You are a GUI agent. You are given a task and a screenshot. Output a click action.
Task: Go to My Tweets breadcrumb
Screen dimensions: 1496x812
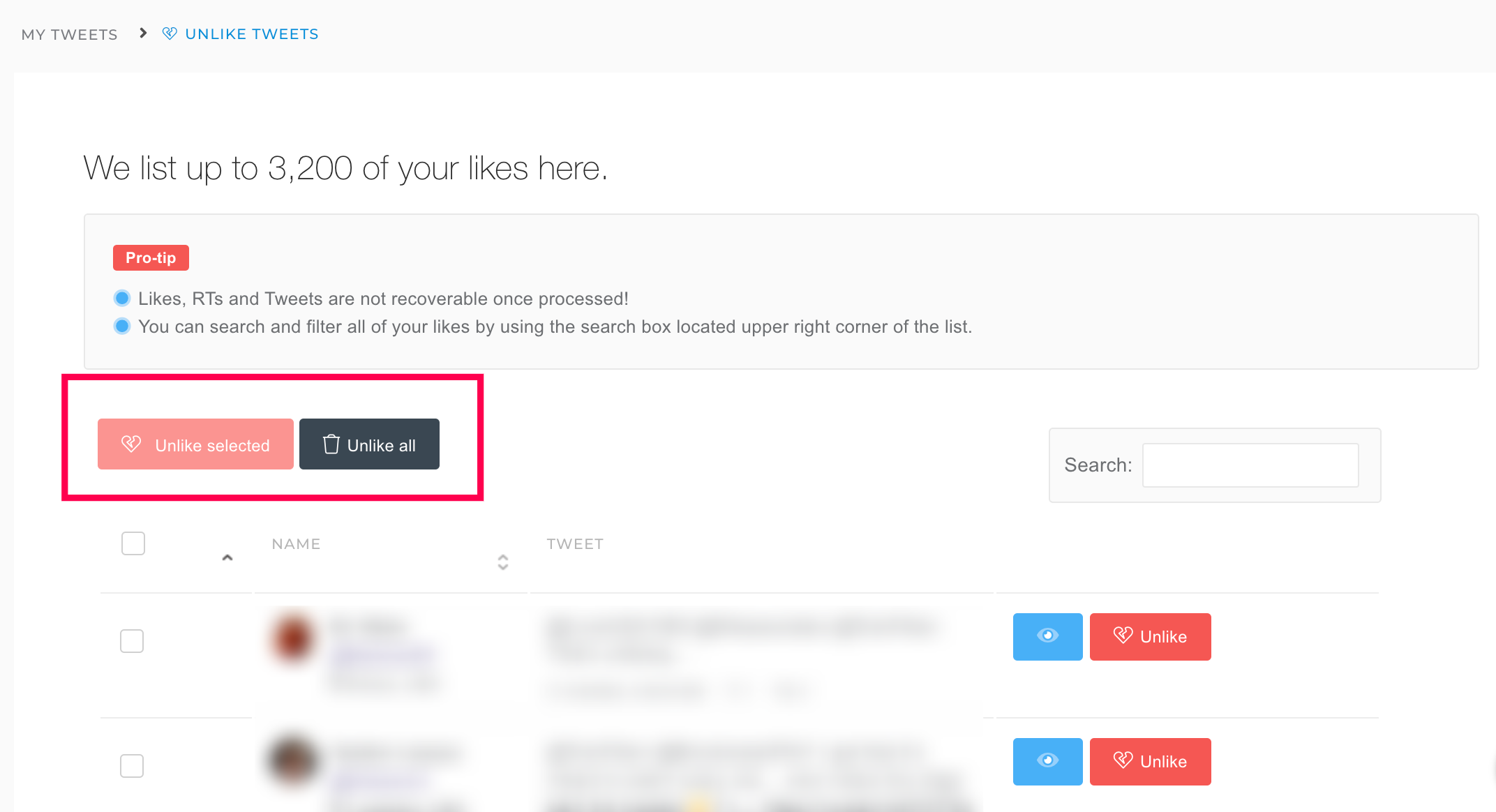(x=70, y=34)
